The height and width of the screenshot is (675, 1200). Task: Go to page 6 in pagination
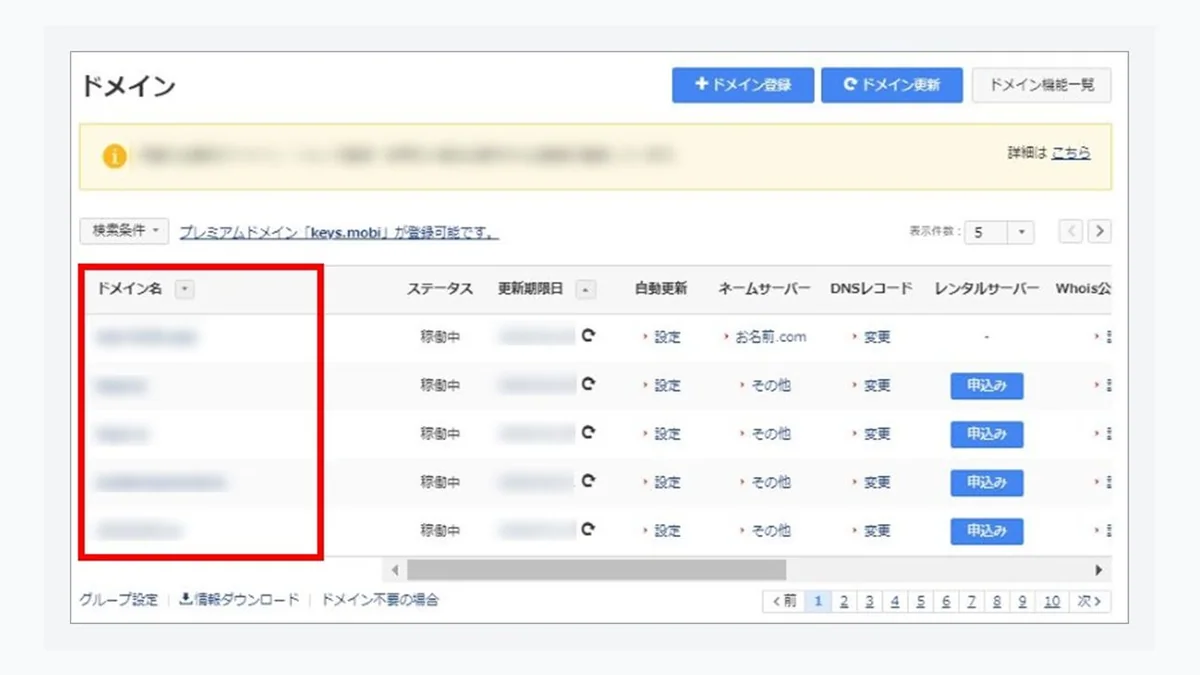click(946, 601)
